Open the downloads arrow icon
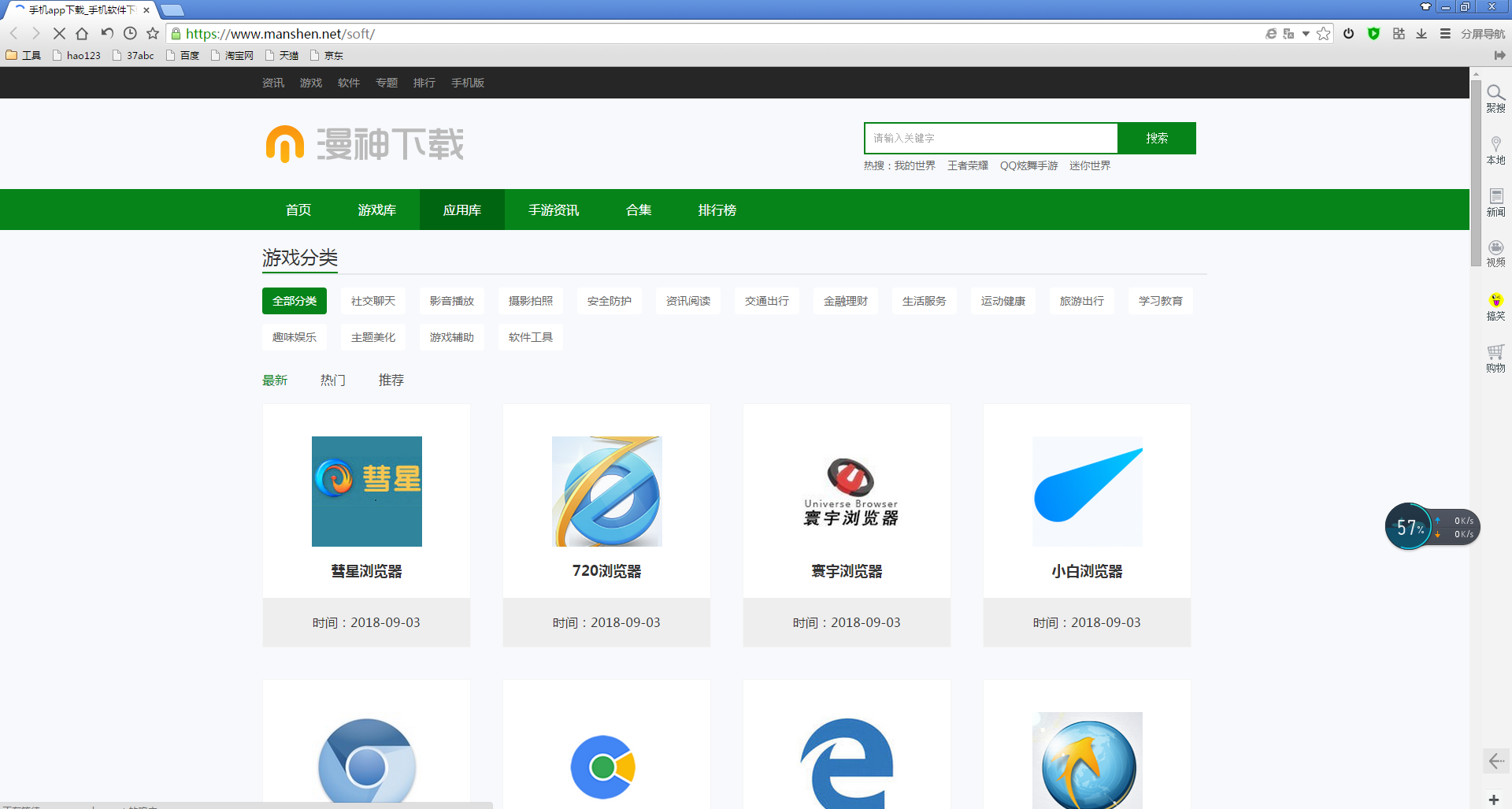1512x809 pixels. [1421, 34]
